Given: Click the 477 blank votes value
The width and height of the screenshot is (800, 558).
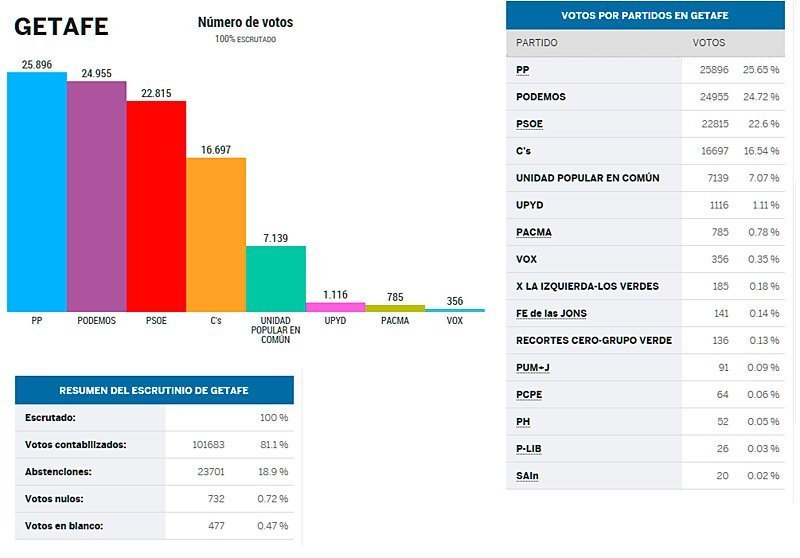Looking at the screenshot, I should (216, 525).
